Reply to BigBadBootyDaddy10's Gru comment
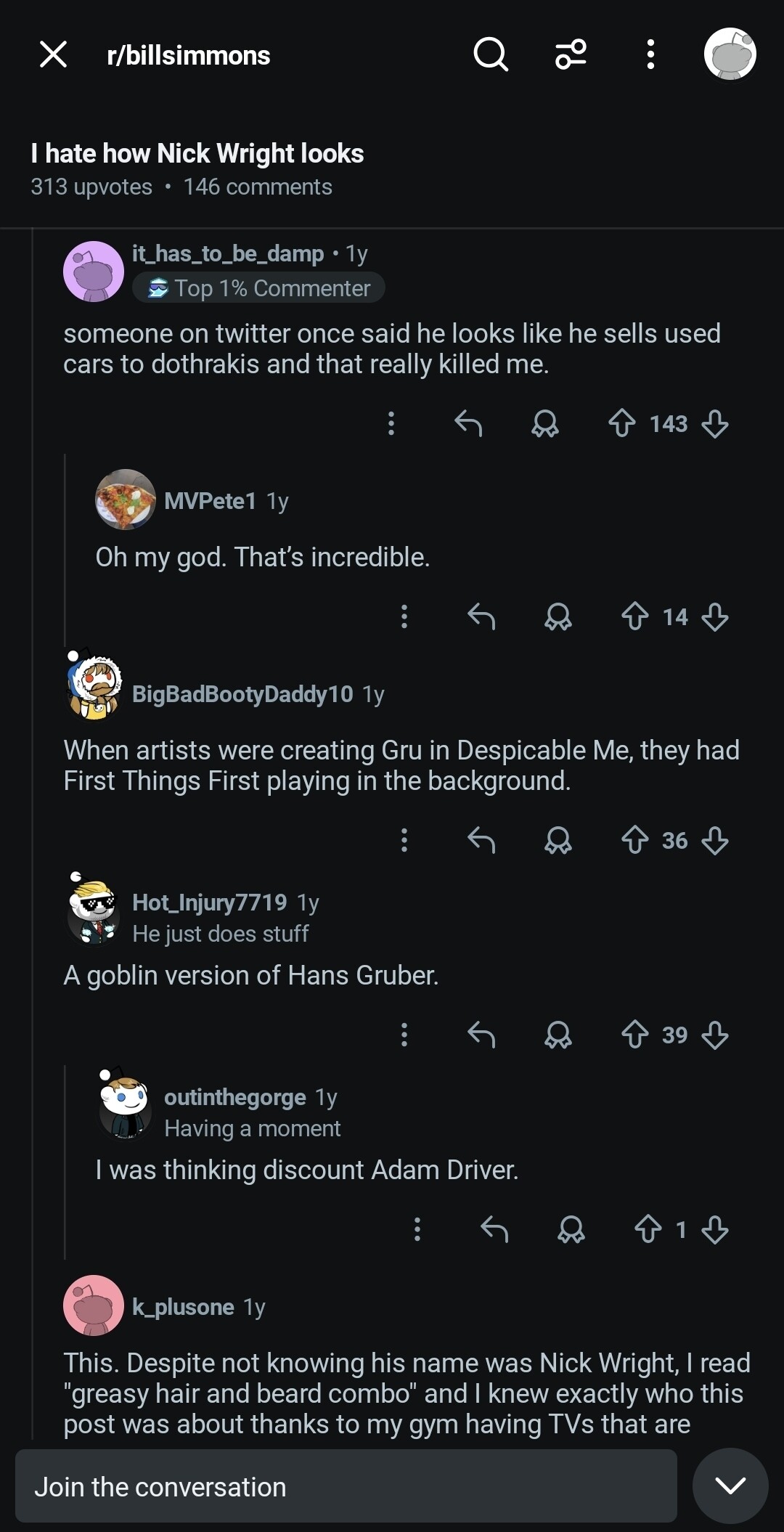The height and width of the screenshot is (1532, 784). pyautogui.click(x=481, y=841)
